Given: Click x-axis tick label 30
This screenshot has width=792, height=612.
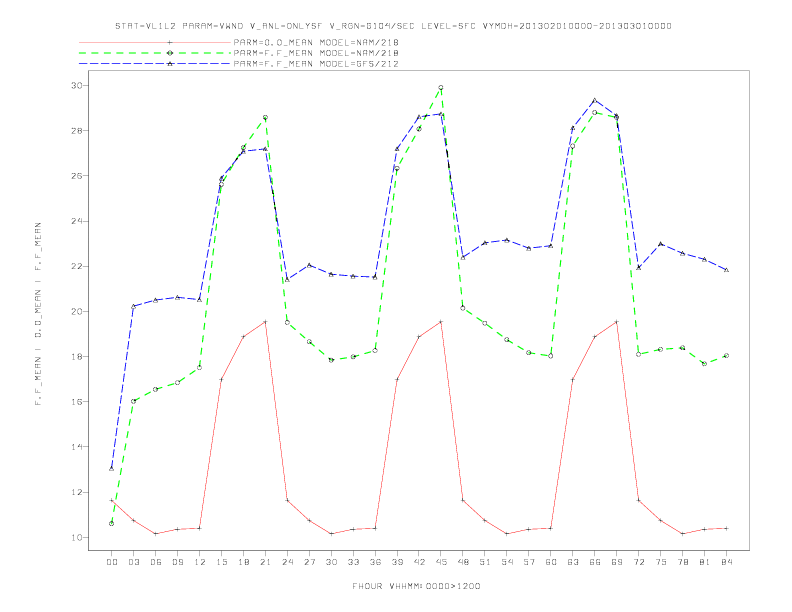Looking at the screenshot, I should point(331,562).
